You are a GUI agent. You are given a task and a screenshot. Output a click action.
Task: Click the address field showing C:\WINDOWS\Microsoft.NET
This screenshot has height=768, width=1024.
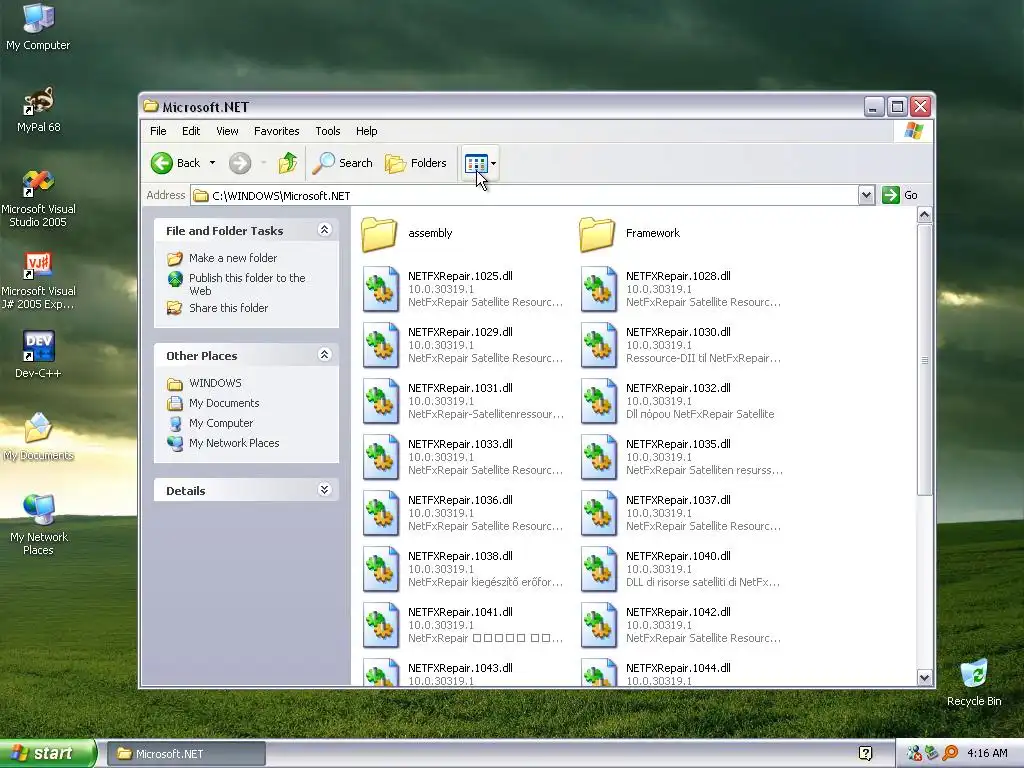pos(525,195)
